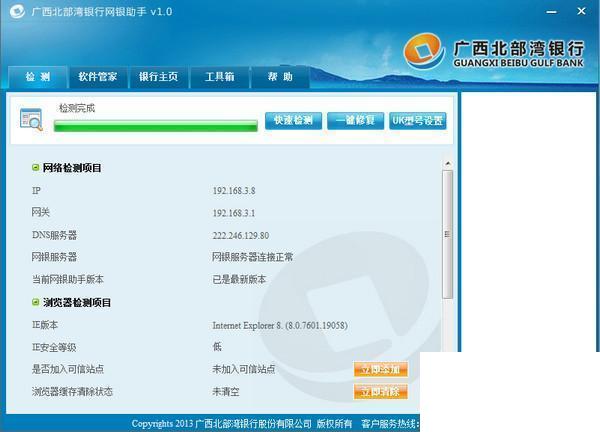Click the 是否加入可信站点 label
Viewport: 600px width, 432px height.
[68, 369]
